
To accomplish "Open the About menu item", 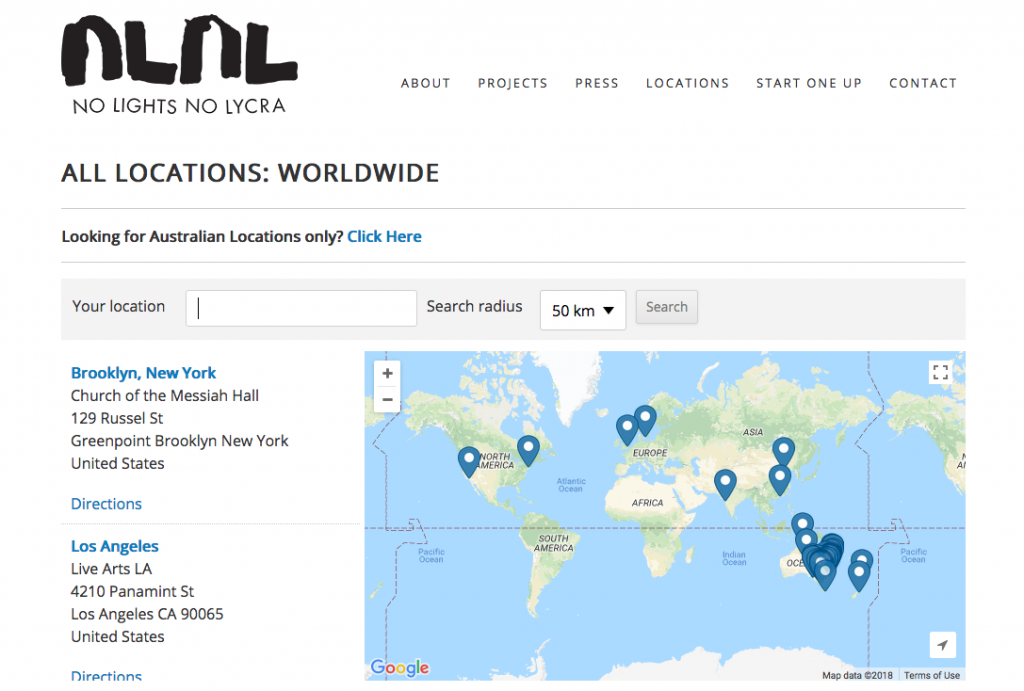I will 426,84.
